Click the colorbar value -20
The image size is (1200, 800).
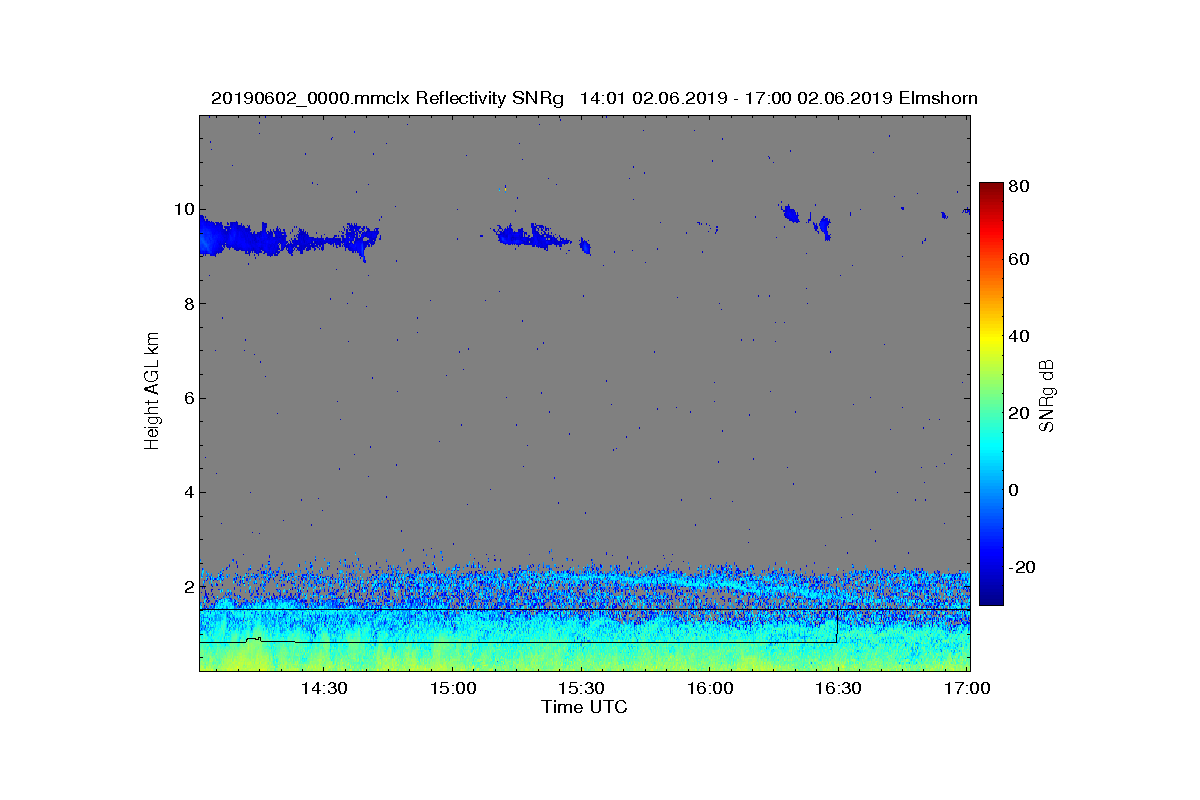pyautogui.click(x=1021, y=567)
